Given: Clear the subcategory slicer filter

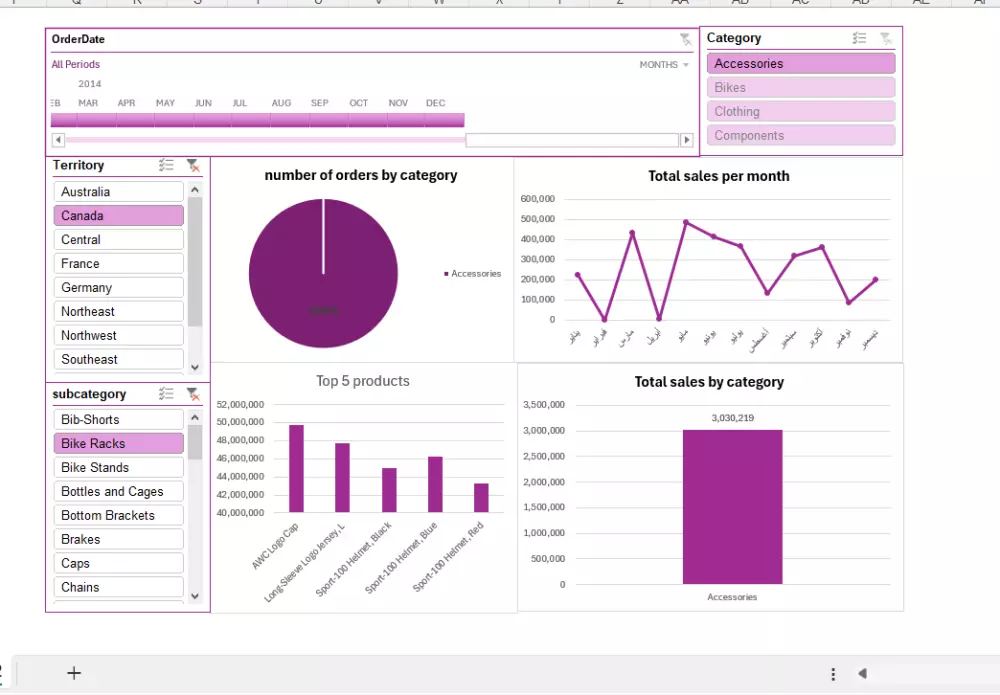Looking at the screenshot, I should (194, 394).
